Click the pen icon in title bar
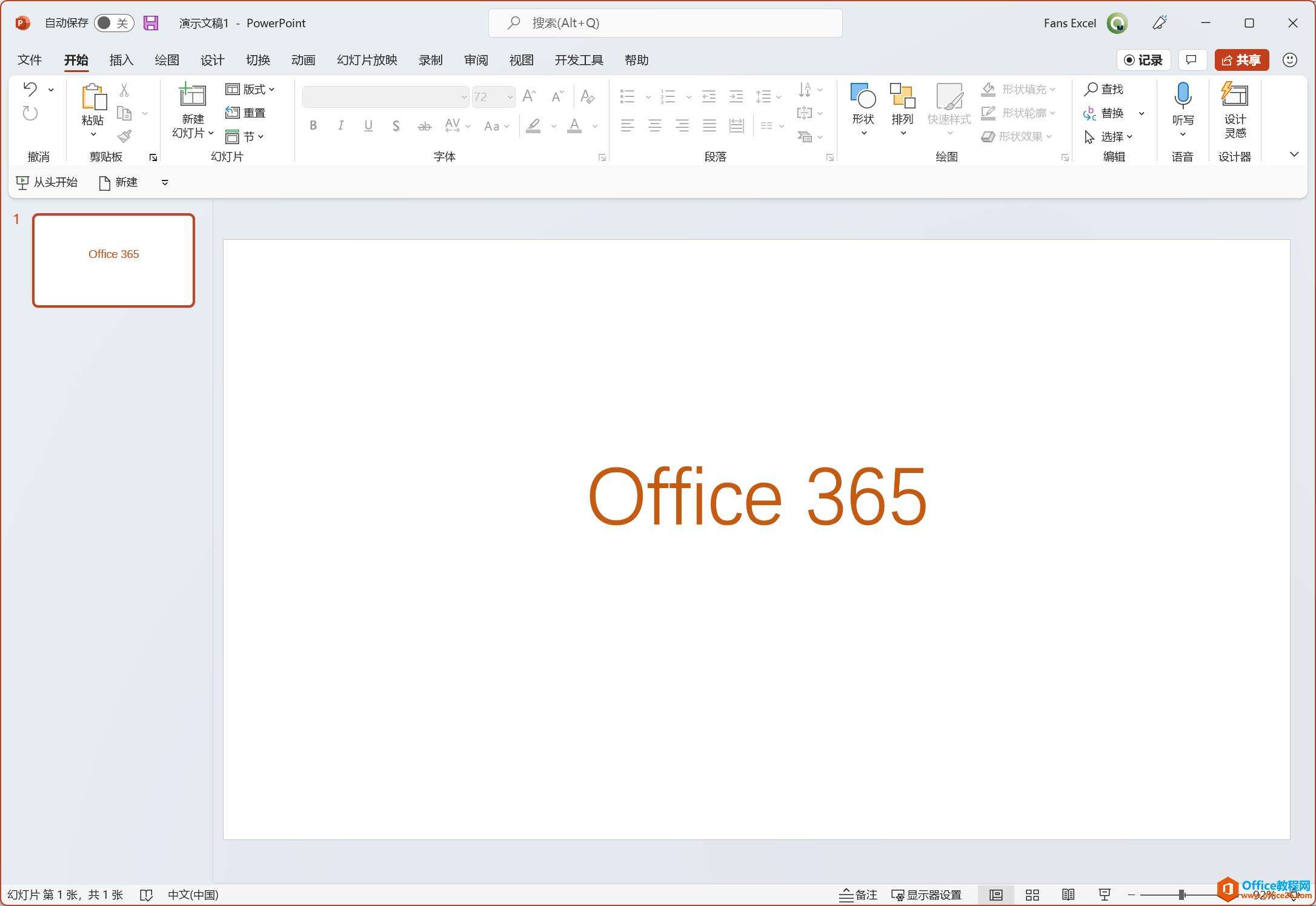Image resolution: width=1316 pixels, height=906 pixels. pyautogui.click(x=1160, y=23)
